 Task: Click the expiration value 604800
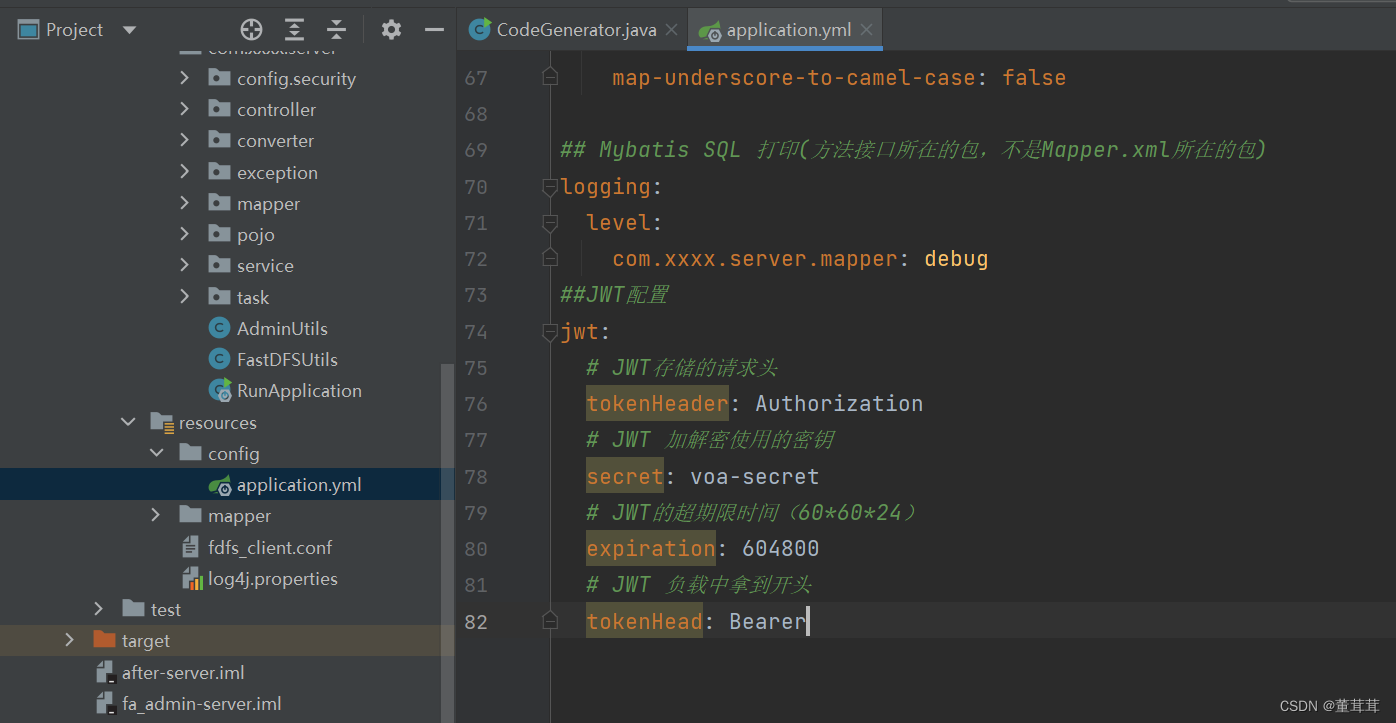coord(781,549)
